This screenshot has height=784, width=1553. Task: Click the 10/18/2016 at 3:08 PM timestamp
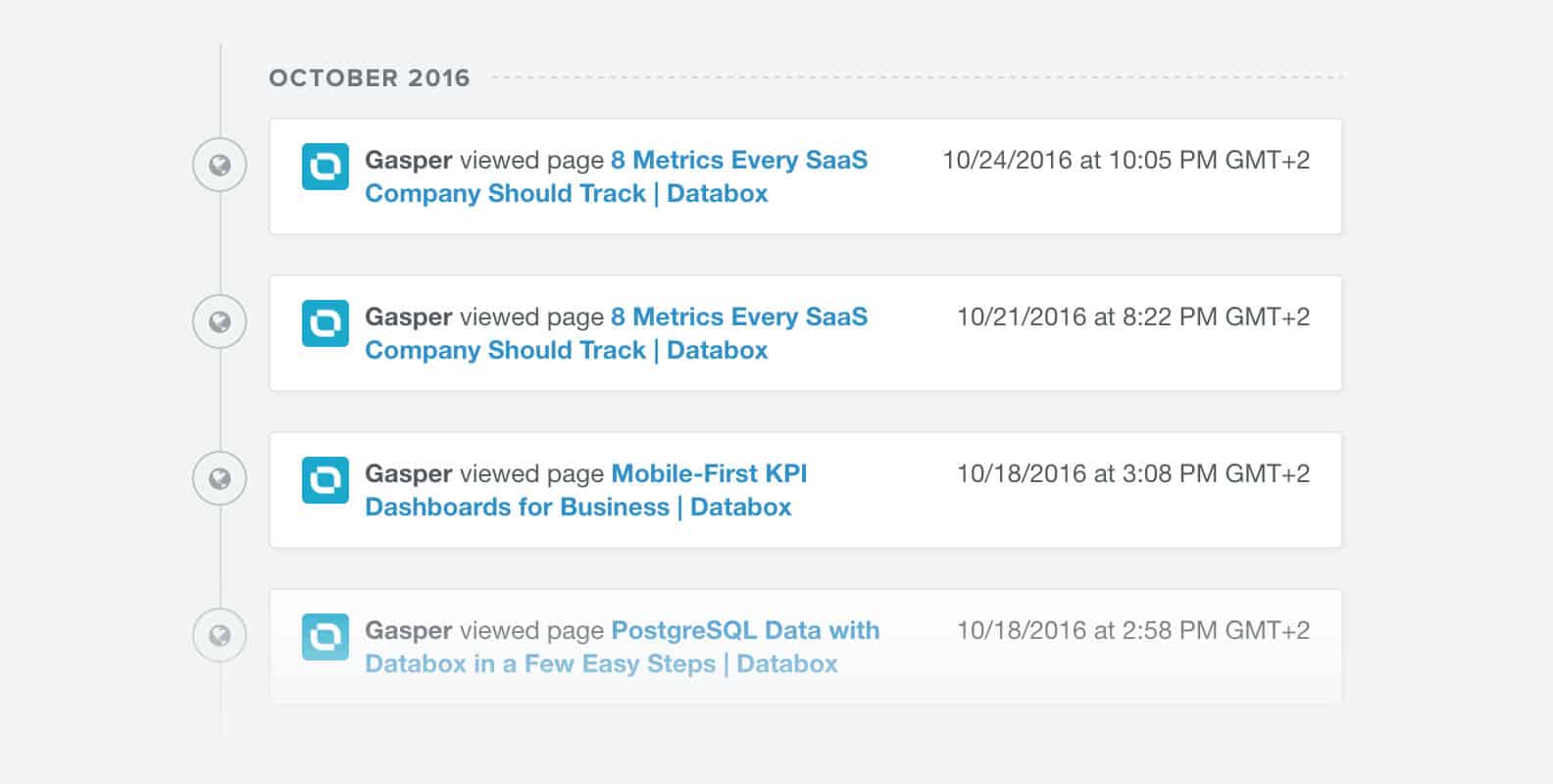point(1132,473)
